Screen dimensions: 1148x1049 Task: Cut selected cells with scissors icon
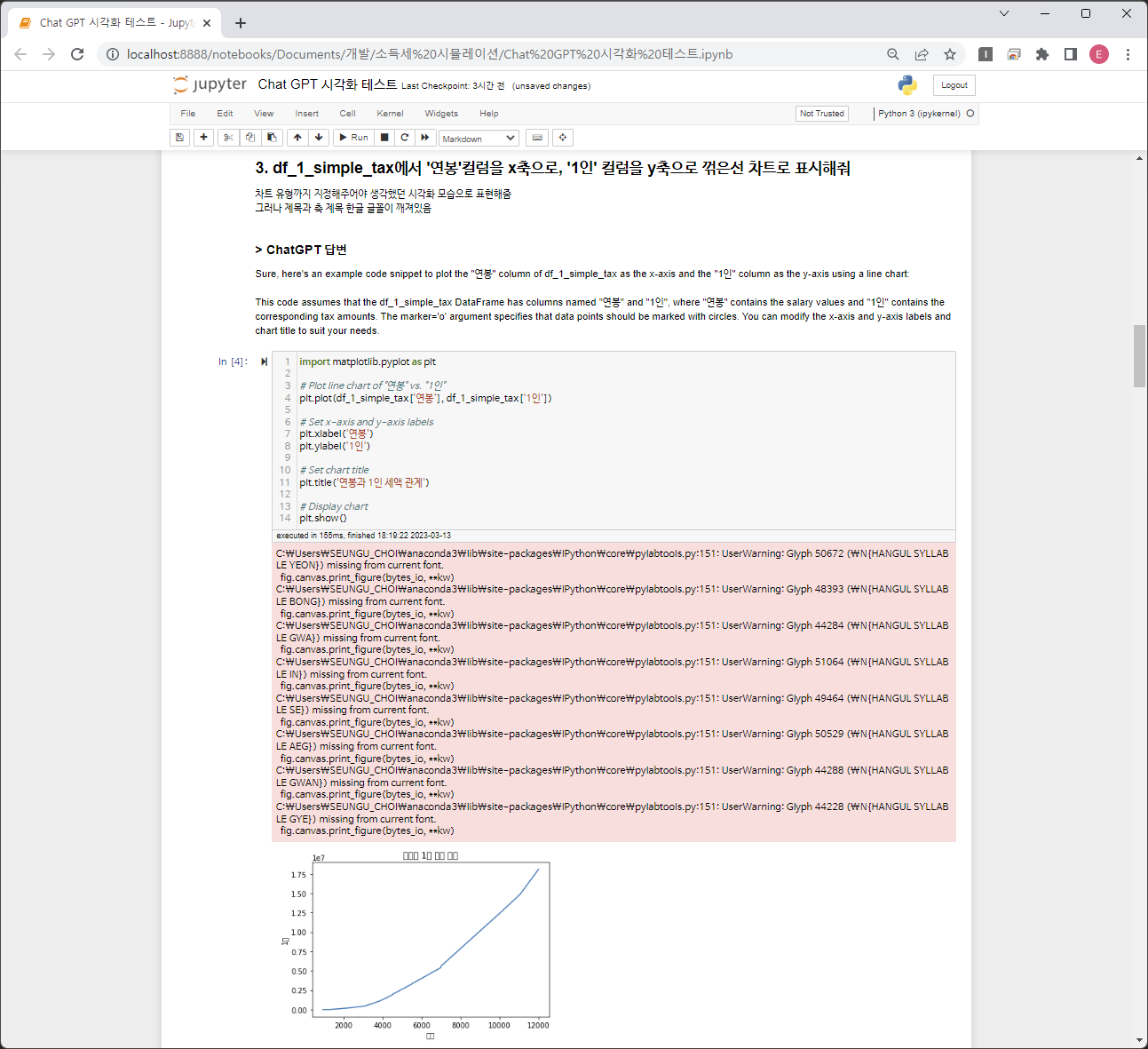(x=228, y=138)
